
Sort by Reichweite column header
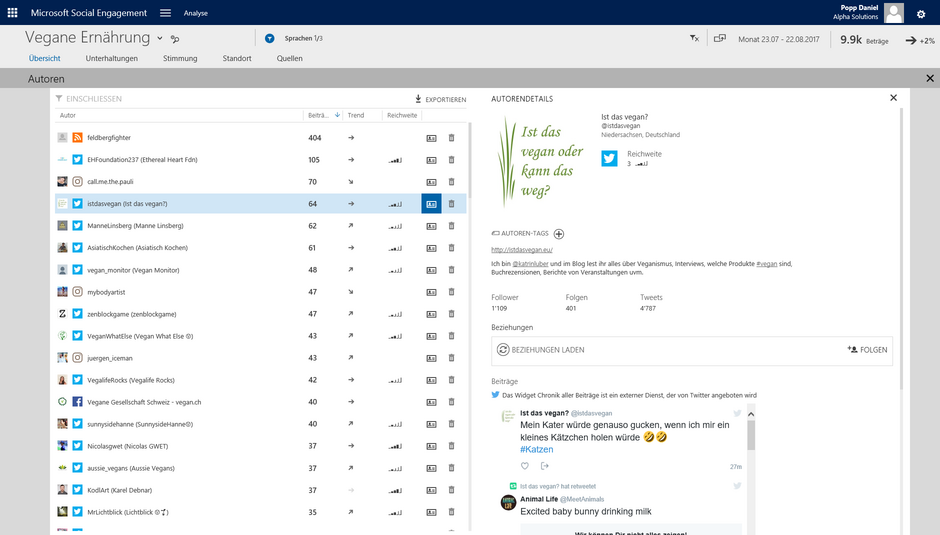pyautogui.click(x=402, y=115)
